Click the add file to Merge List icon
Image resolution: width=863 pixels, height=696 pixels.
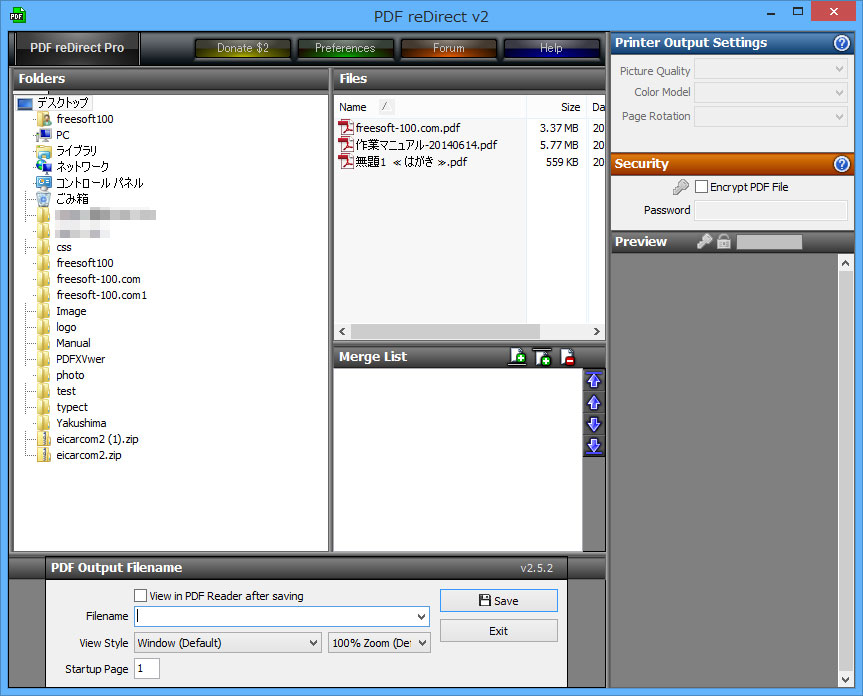tap(517, 357)
